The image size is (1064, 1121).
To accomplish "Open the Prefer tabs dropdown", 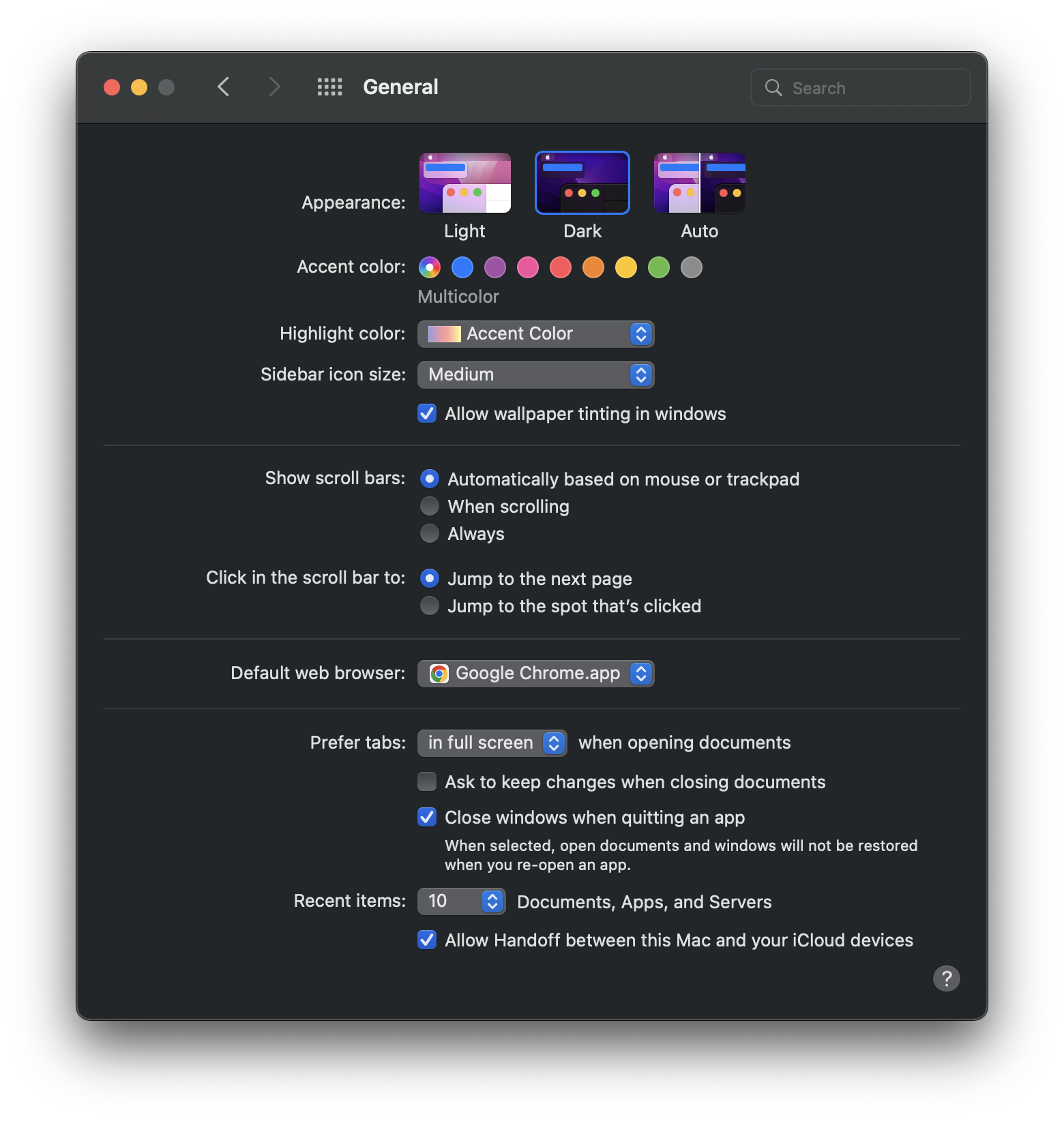I will (492, 743).
